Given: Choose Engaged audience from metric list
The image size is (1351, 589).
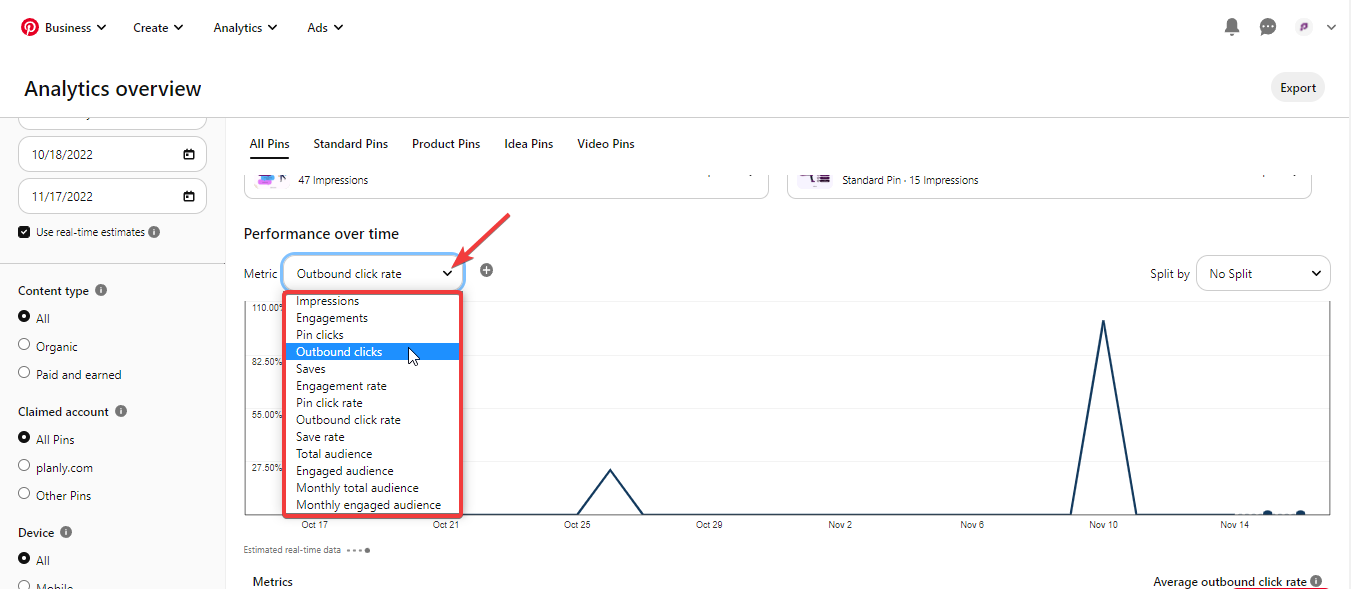Looking at the screenshot, I should [372, 471].
